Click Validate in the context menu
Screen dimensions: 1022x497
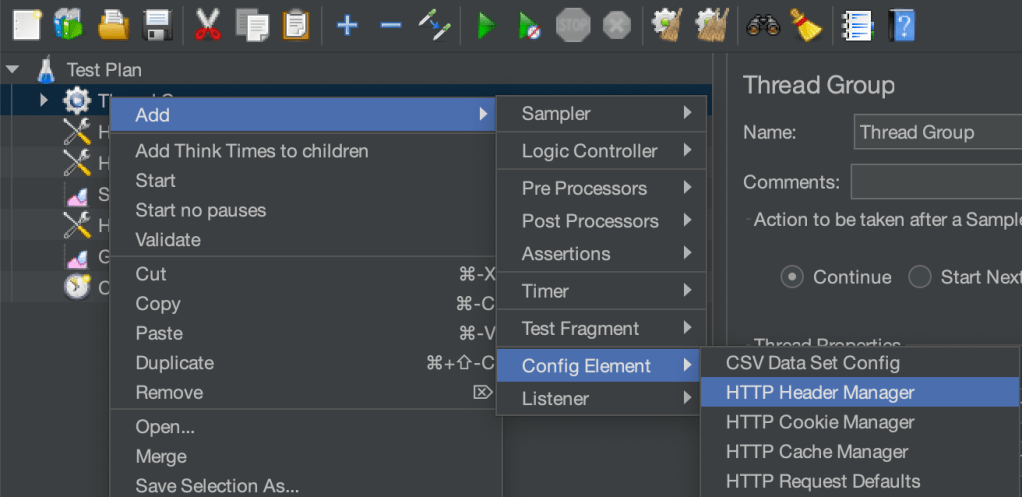point(168,240)
